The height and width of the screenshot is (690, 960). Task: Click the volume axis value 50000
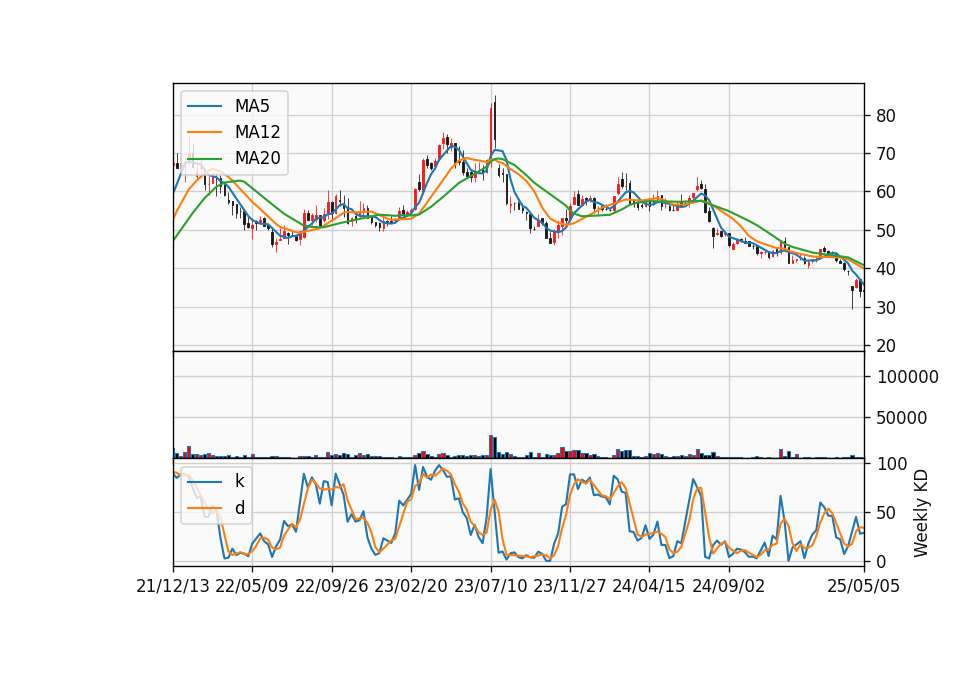tap(902, 418)
